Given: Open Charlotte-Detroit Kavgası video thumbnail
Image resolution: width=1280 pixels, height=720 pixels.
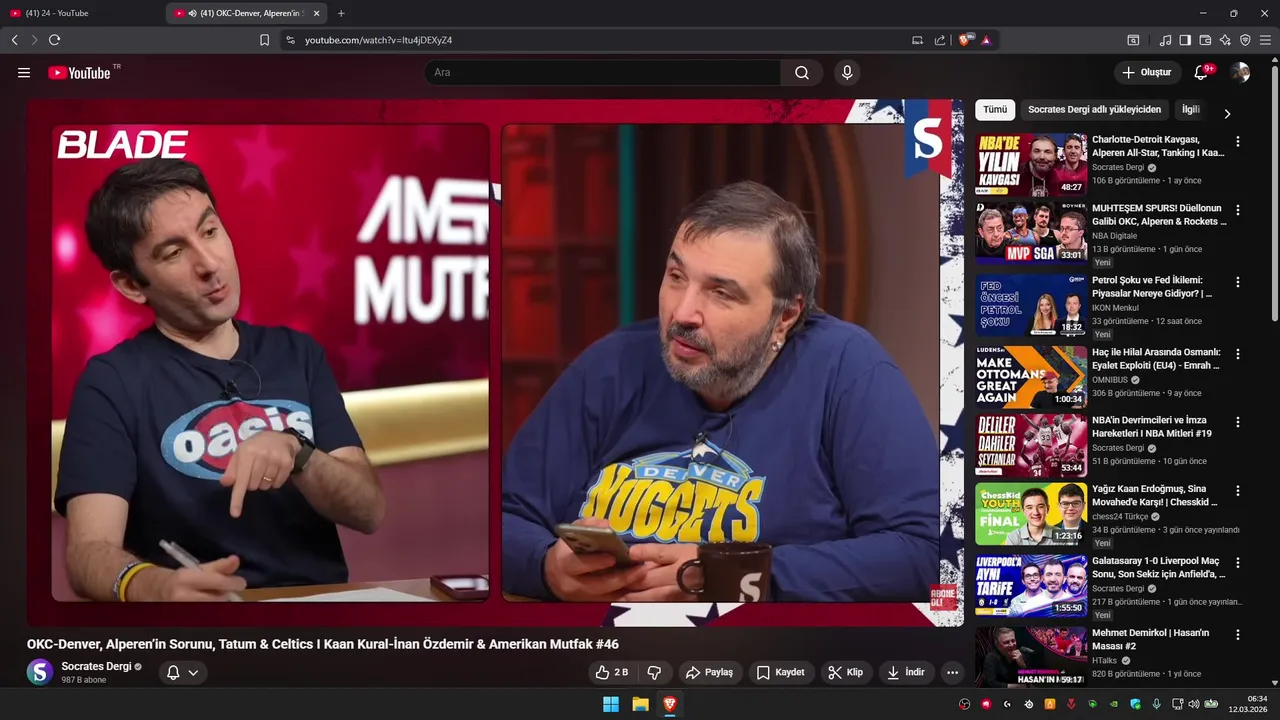Looking at the screenshot, I should coord(1031,164).
